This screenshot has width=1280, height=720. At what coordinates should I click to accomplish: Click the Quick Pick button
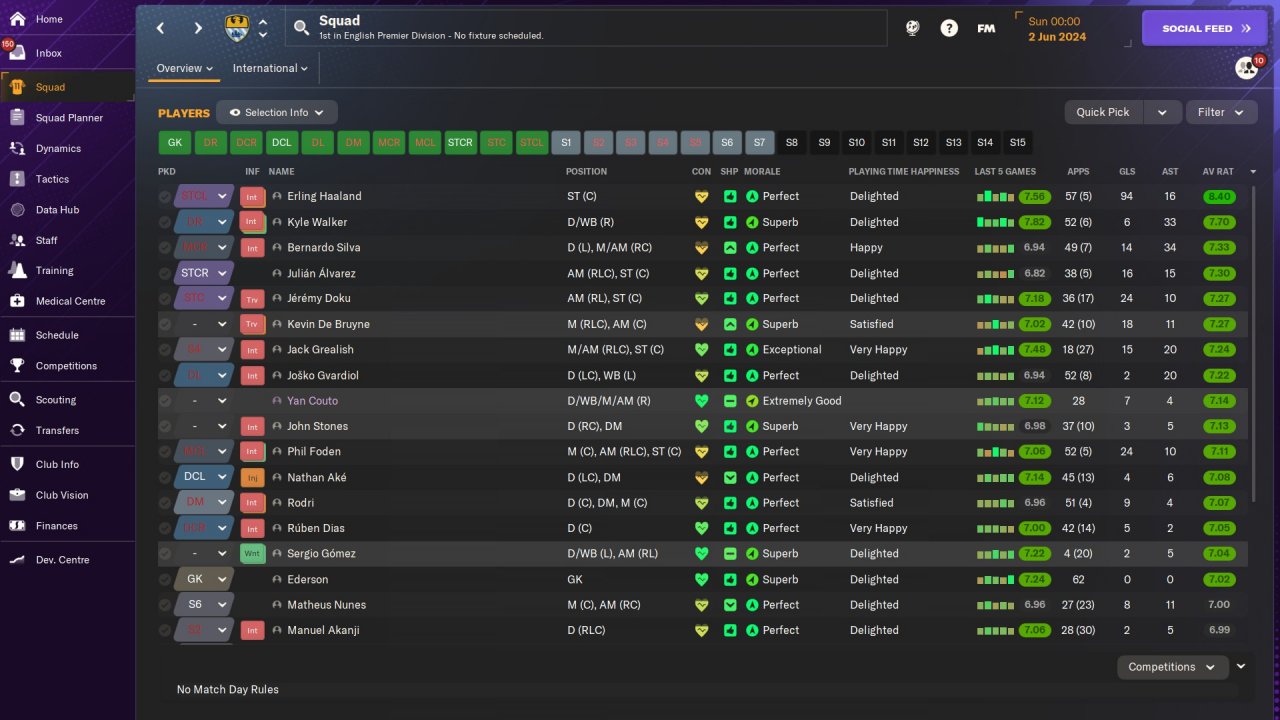click(1104, 113)
